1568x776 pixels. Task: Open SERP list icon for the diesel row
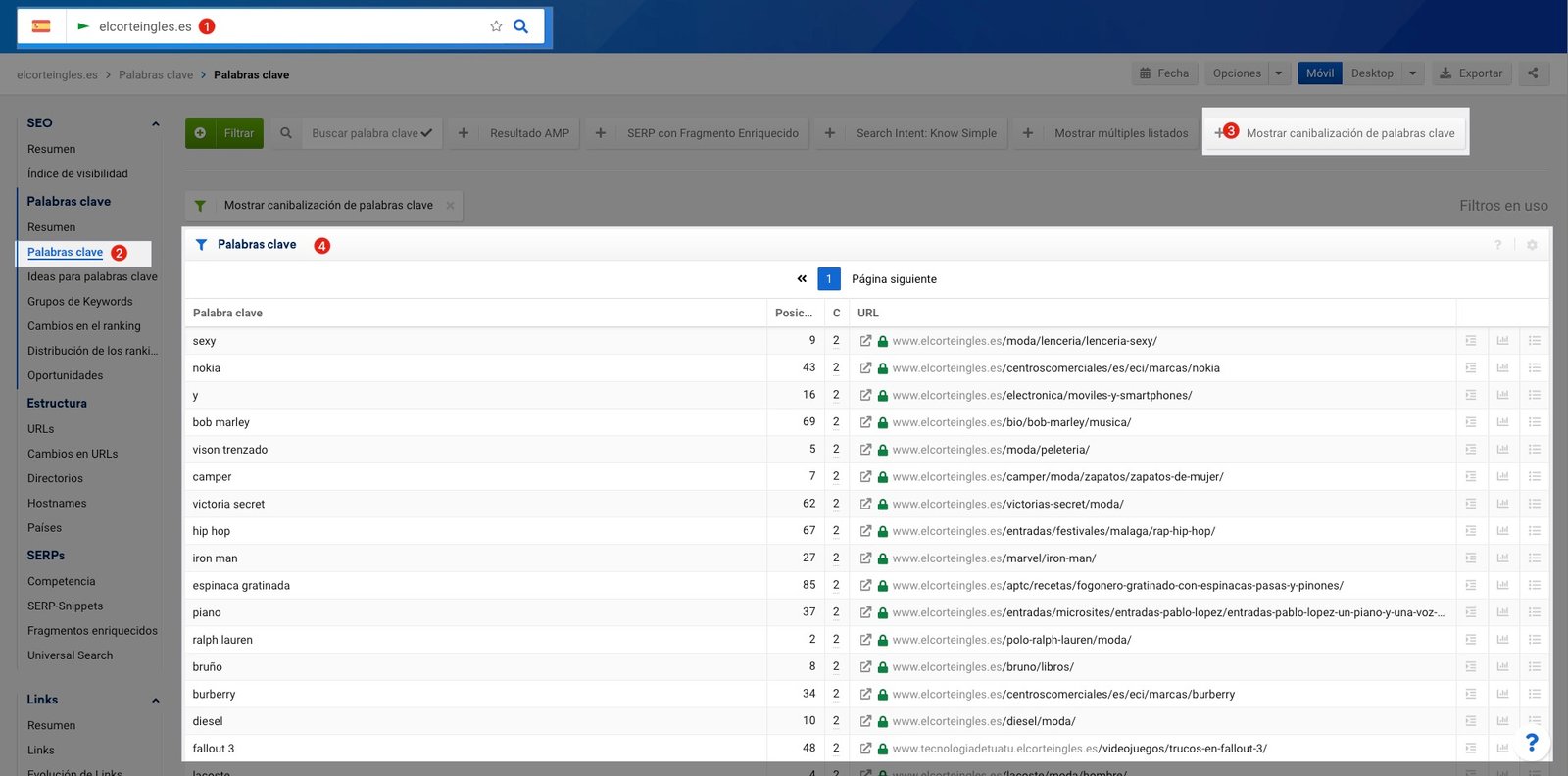pyautogui.click(x=1535, y=721)
